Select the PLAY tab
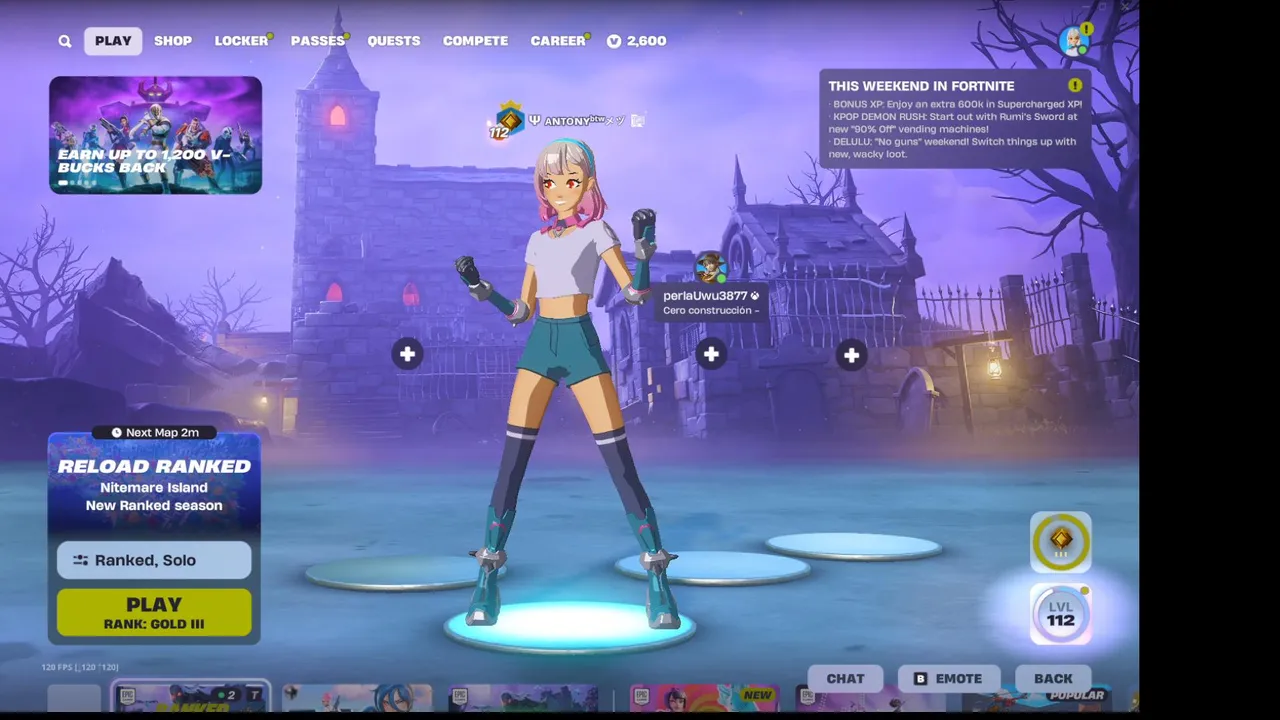 tap(113, 41)
